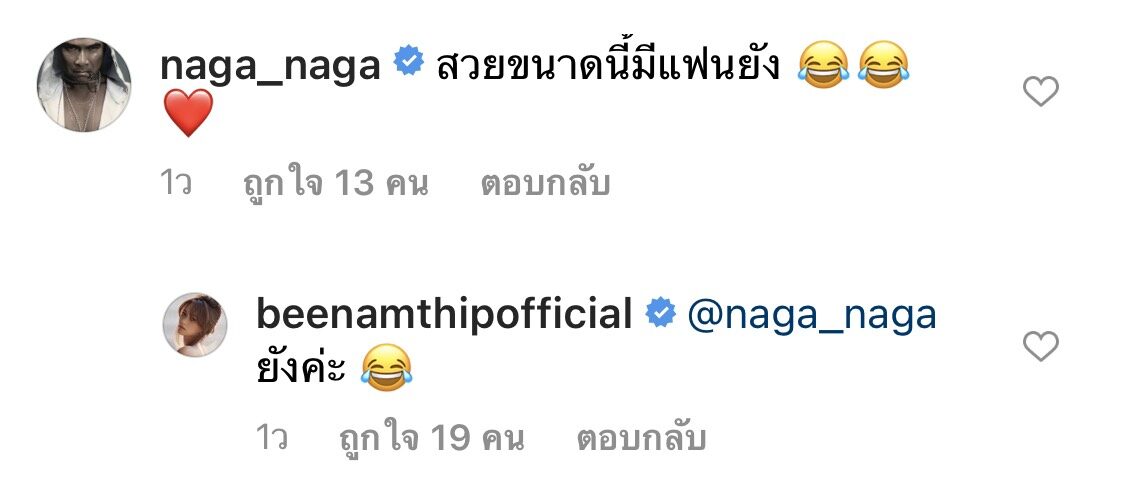Click the comment text สวยขนาดนี้มีแฟนยัง
This screenshot has width=1125, height=494.
(x=608, y=67)
